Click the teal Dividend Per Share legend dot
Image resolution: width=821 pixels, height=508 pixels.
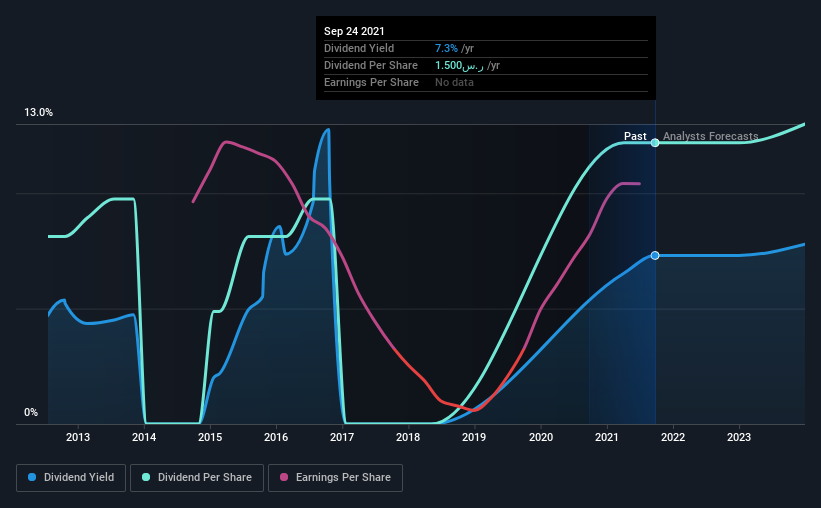[x=146, y=477]
